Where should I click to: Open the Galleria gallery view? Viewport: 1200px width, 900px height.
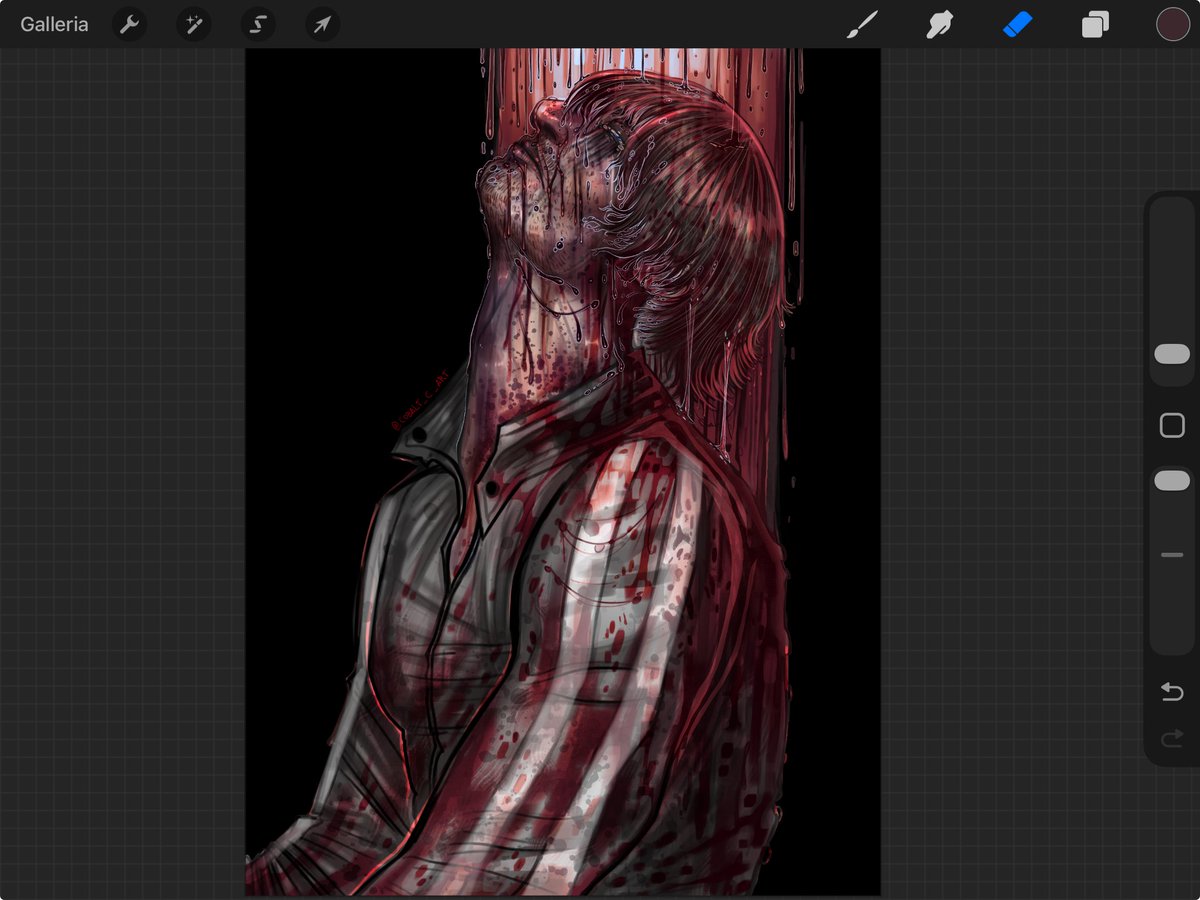[x=54, y=24]
